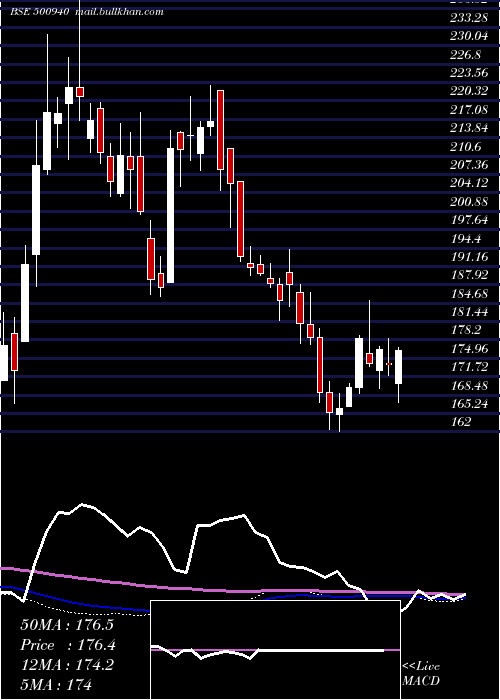500x700 pixels.
Task: Click the 168.48 price axis label
Action: tap(468, 386)
